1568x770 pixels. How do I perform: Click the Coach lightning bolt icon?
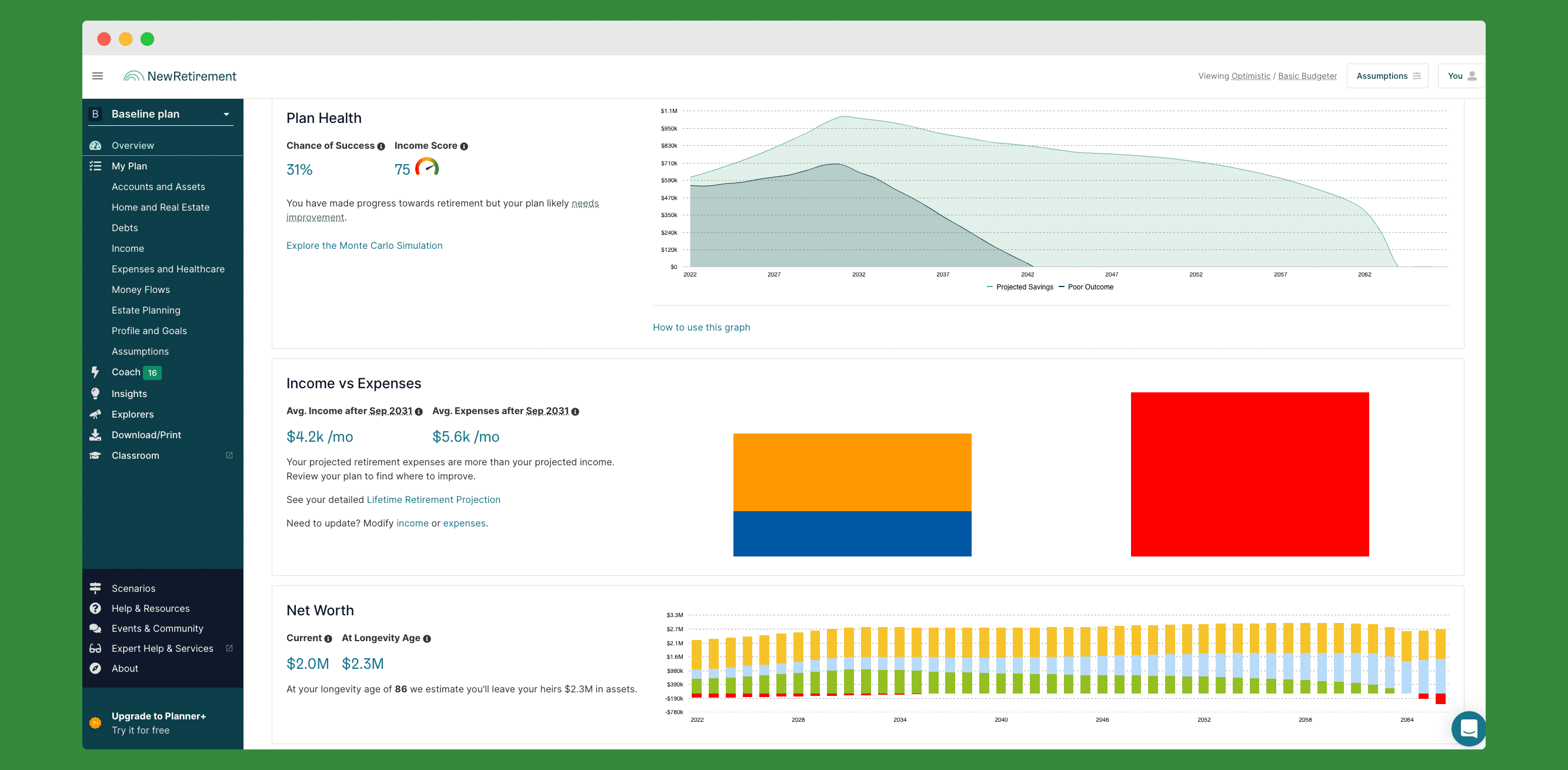[x=95, y=372]
